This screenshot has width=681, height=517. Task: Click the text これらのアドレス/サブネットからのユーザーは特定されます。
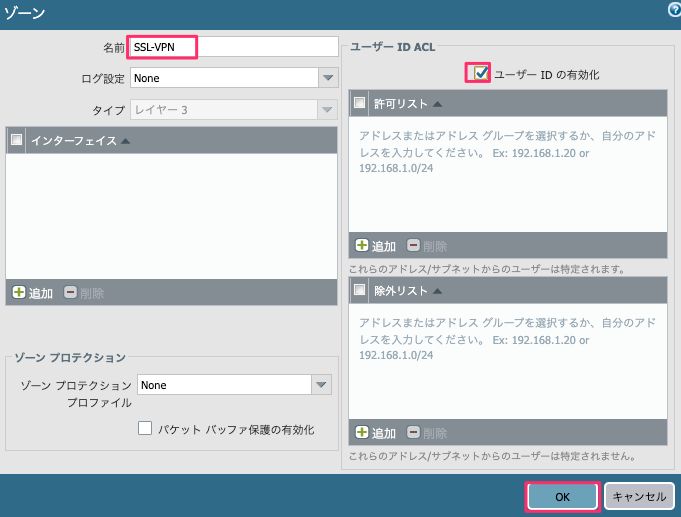point(487,269)
